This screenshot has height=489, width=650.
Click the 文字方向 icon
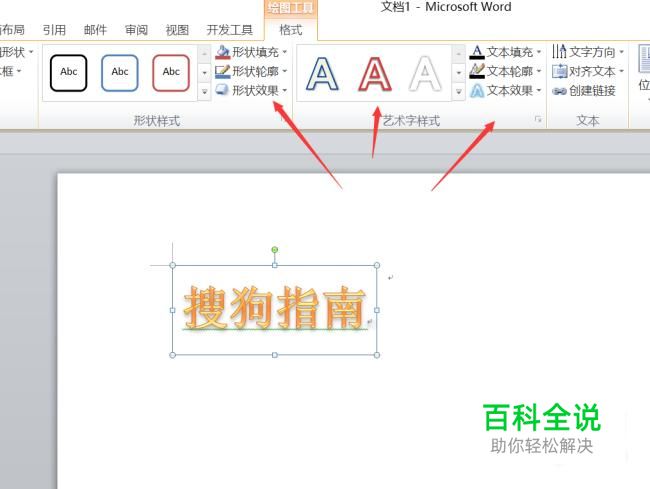[559, 52]
